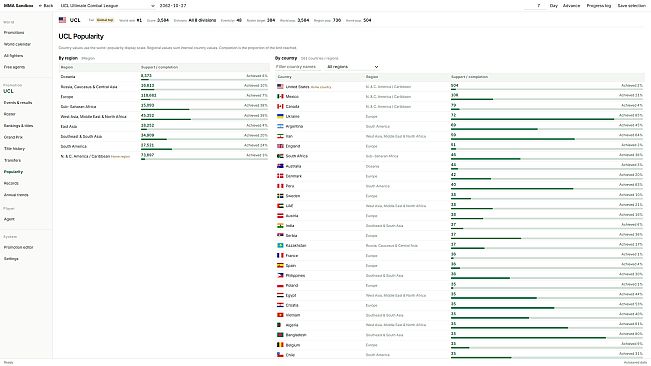Viewport: 651px width, 366px height.
Task: Open Transfers in the sidebar
Action: pyautogui.click(x=12, y=160)
